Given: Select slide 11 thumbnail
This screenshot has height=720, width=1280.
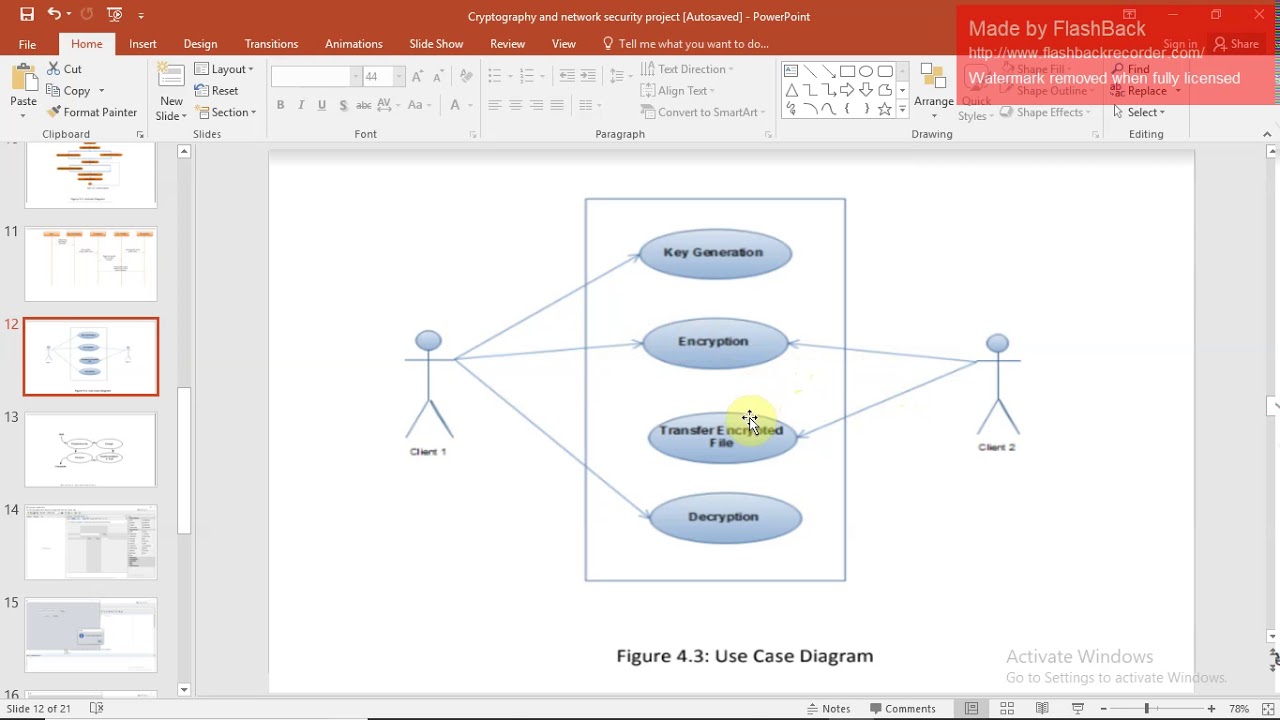Looking at the screenshot, I should tap(91, 264).
